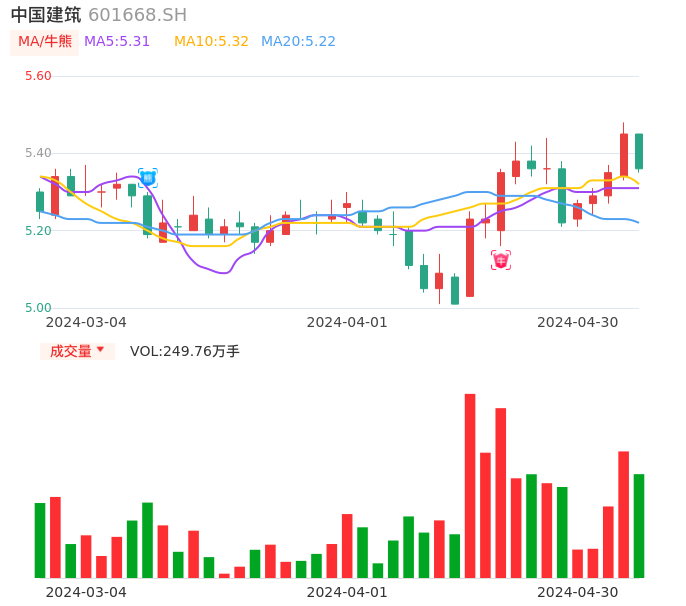
Task: Click the 2024-04-01 date label on price chart
Action: click(x=346, y=322)
